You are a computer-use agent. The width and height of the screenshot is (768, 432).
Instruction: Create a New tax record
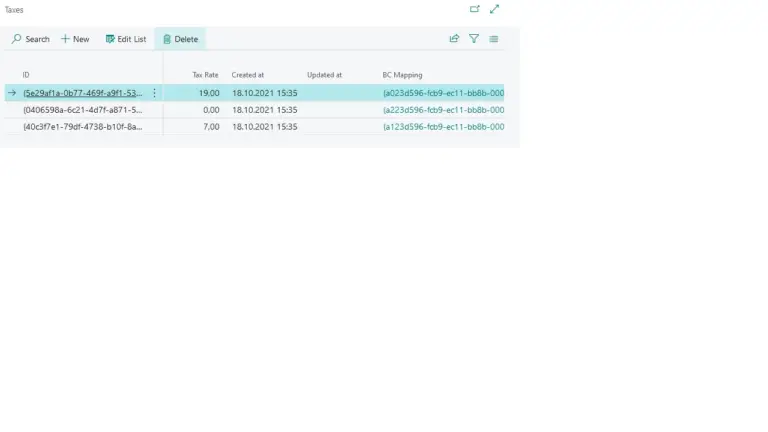pyautogui.click(x=75, y=39)
